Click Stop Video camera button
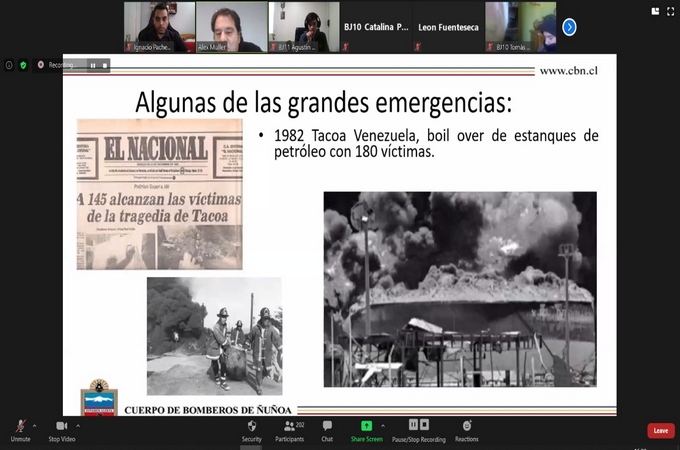680x450 pixels. 62,430
